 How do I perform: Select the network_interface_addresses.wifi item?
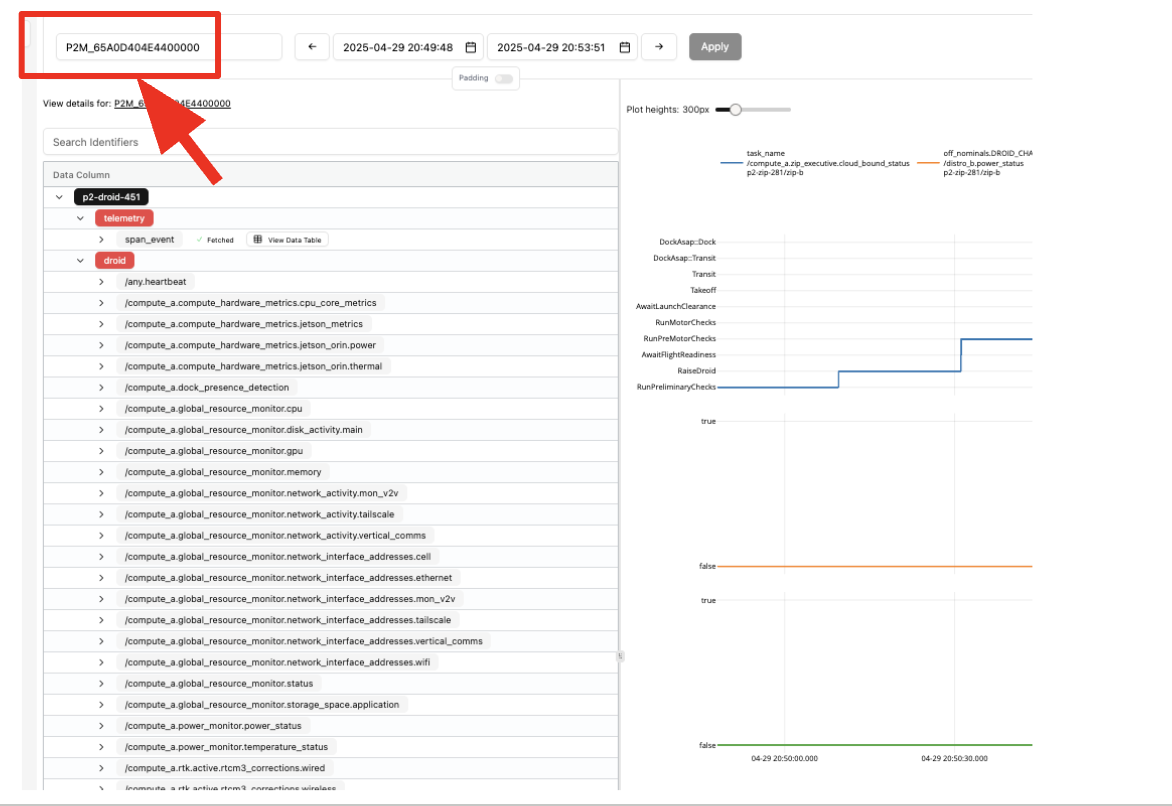pos(277,662)
